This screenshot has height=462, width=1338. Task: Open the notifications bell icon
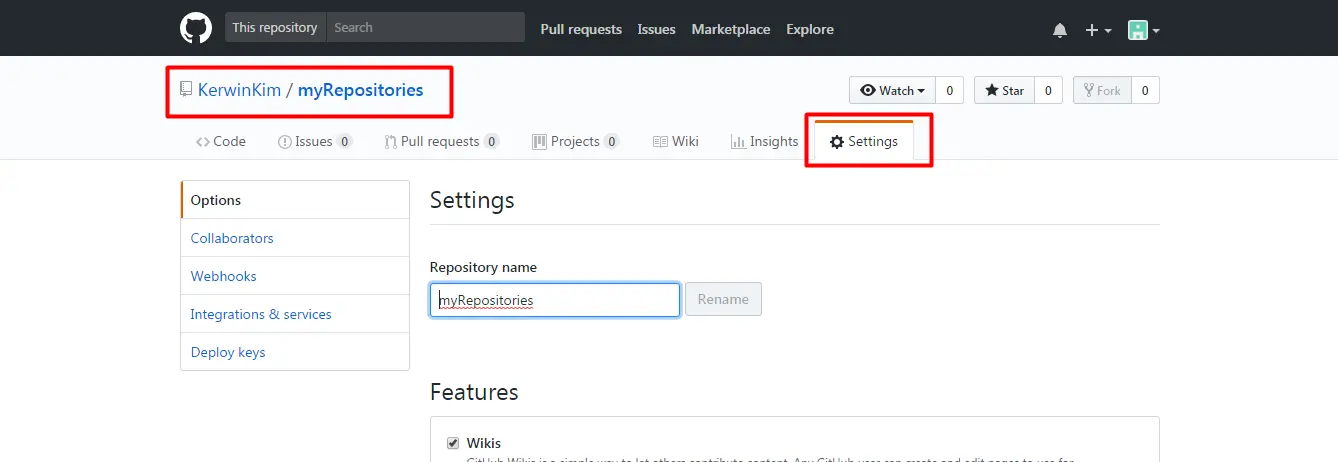coord(1060,30)
